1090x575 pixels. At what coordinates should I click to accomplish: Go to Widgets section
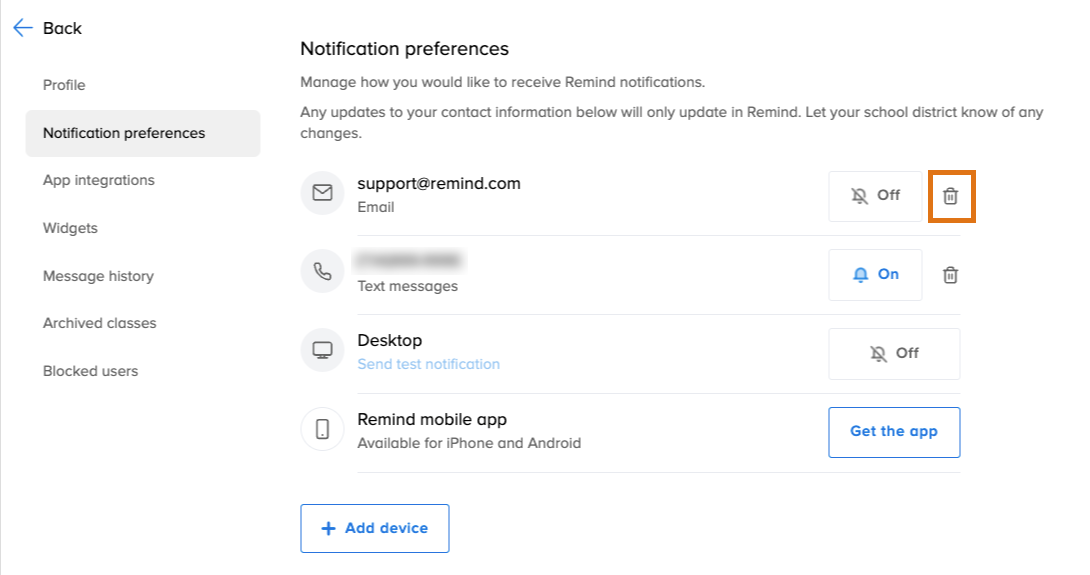70,228
